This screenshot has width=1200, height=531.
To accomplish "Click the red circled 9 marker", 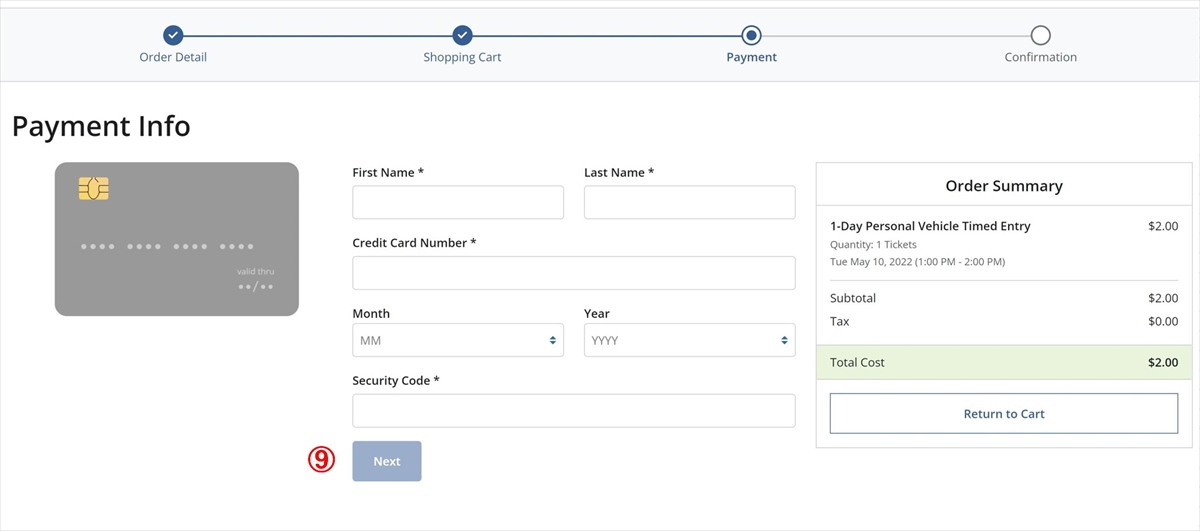I will [x=320, y=460].
